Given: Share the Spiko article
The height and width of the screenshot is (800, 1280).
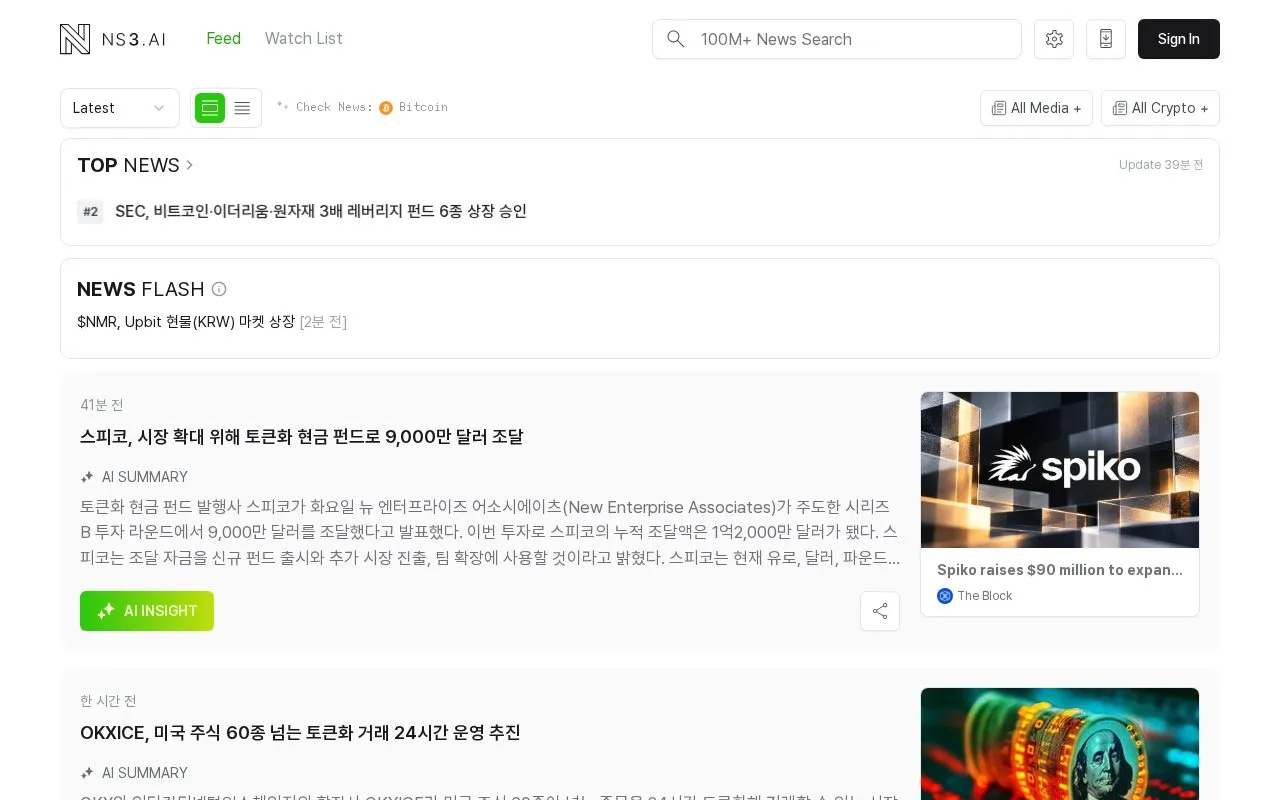Looking at the screenshot, I should [x=880, y=611].
